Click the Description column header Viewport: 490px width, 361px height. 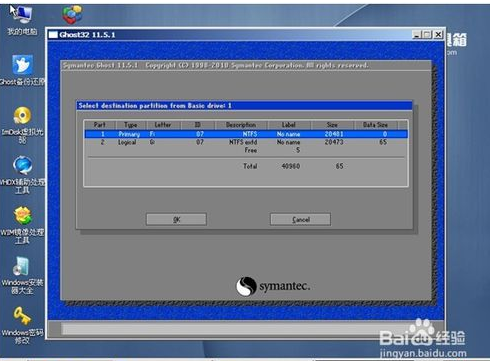[241, 125]
